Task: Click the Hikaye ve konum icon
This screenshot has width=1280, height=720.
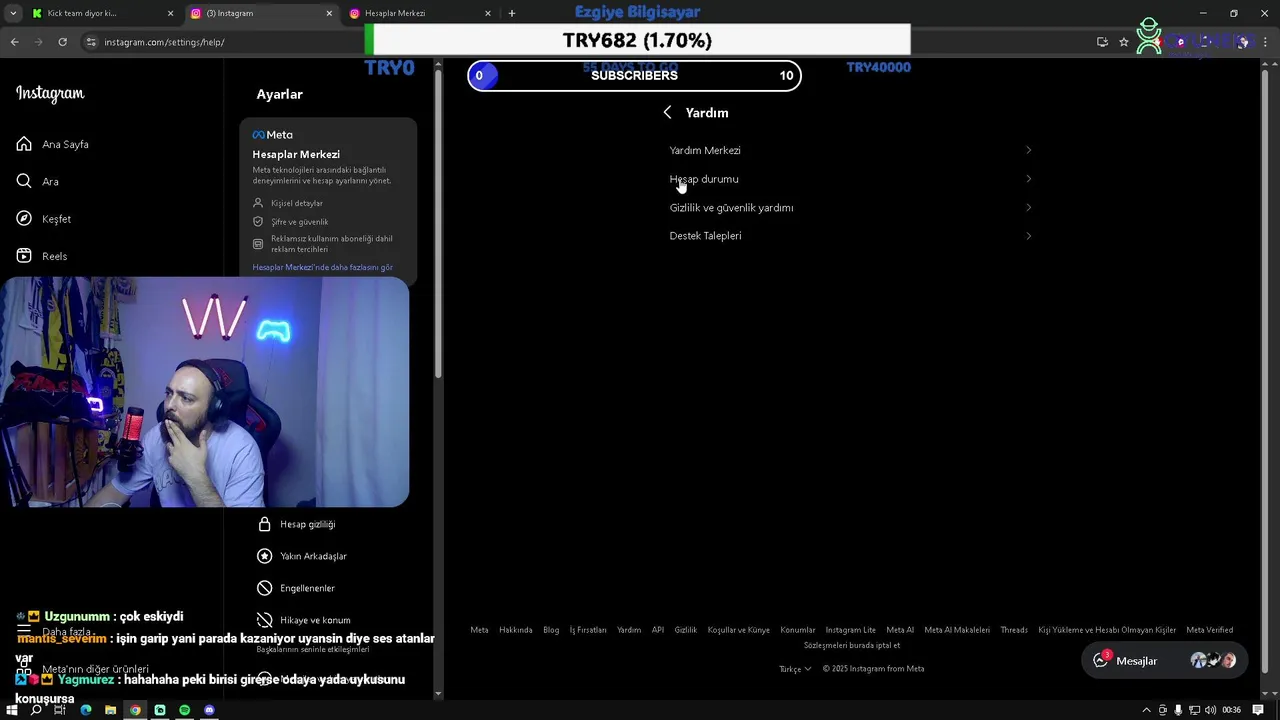Action: point(264,620)
